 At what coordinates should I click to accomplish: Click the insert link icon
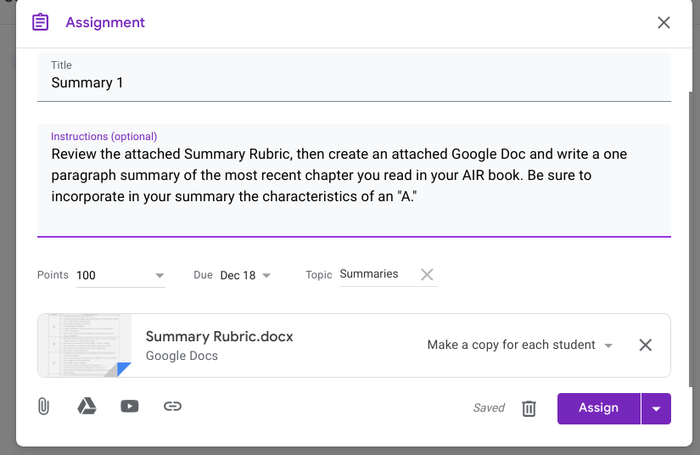click(x=172, y=407)
